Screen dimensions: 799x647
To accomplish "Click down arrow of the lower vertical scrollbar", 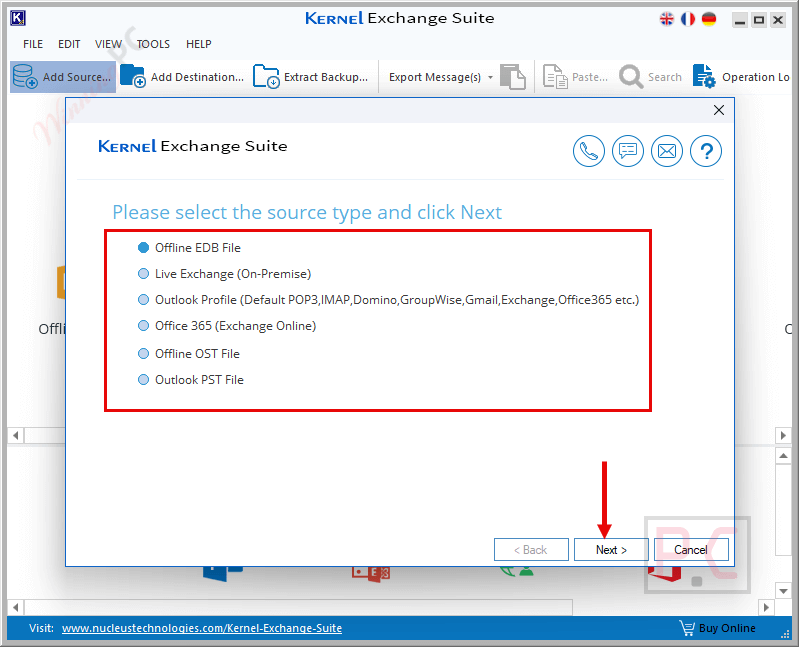I will pos(783,591).
